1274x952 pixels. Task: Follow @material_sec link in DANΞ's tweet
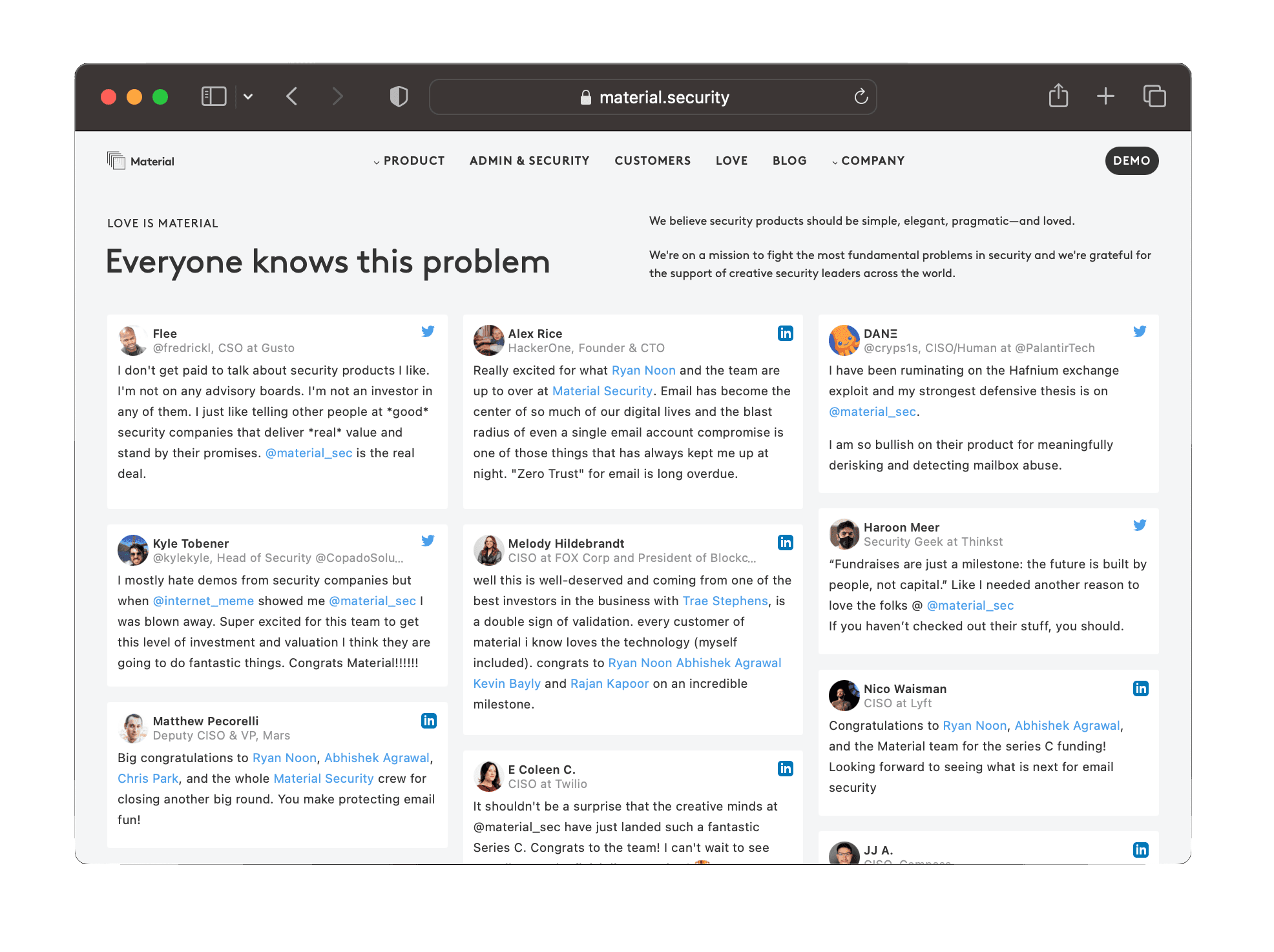pyautogui.click(x=872, y=412)
